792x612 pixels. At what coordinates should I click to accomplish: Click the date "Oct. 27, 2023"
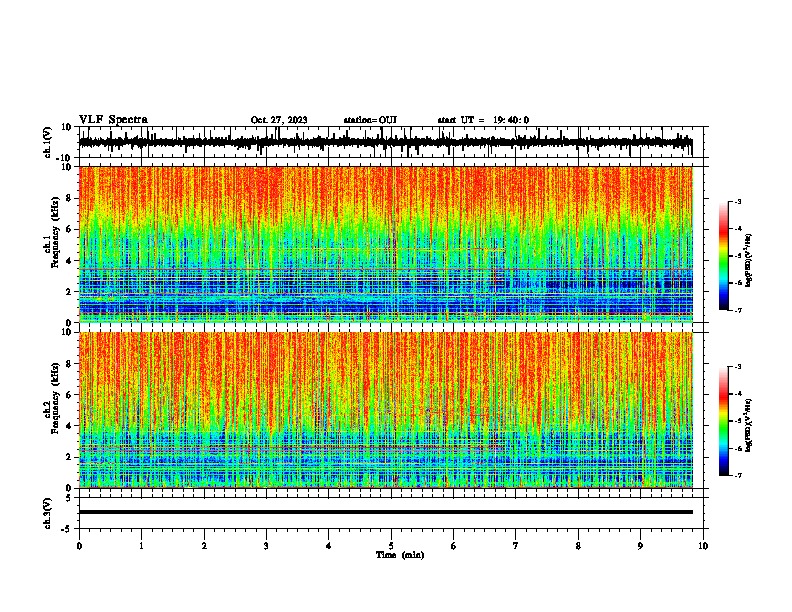click(x=279, y=120)
